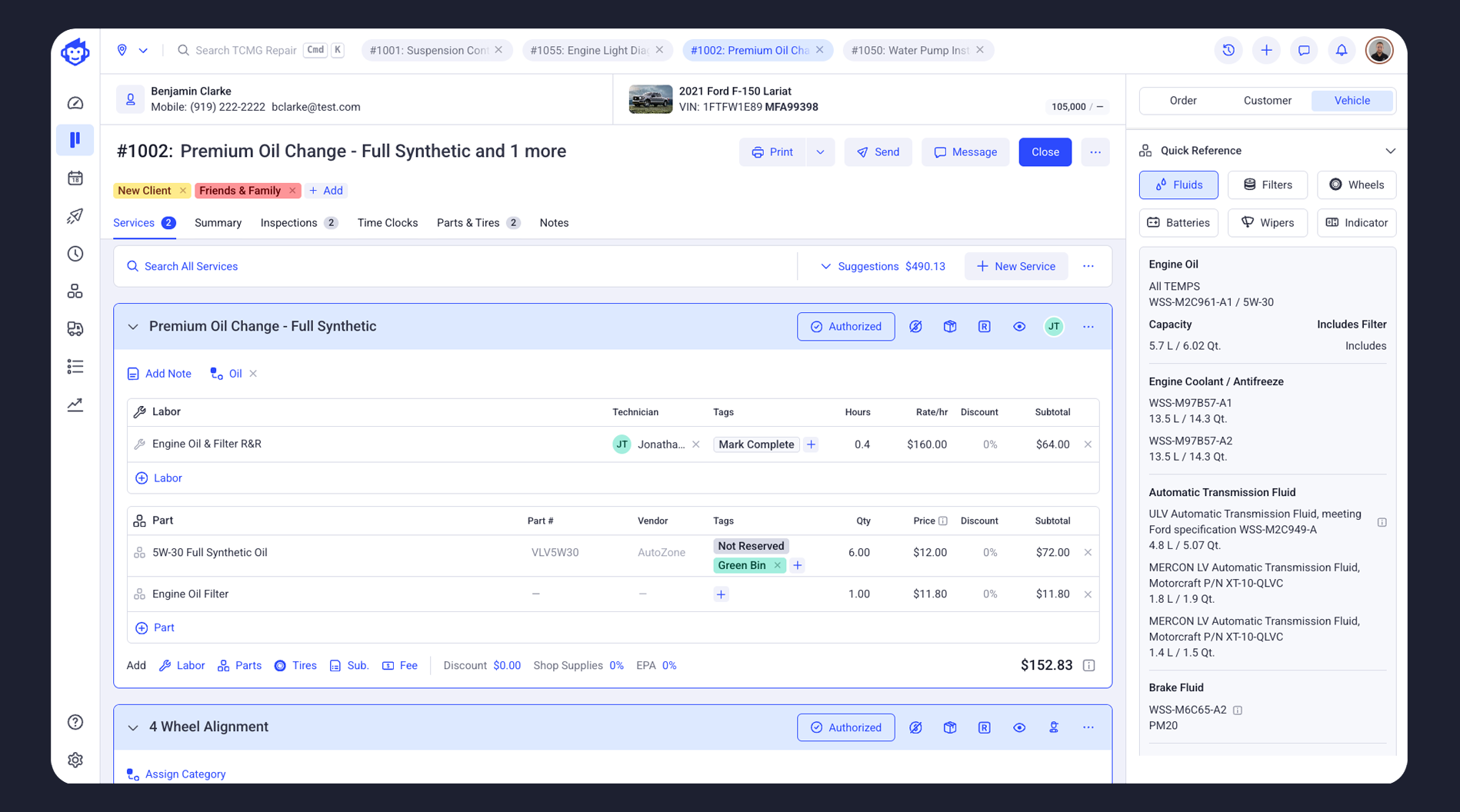
Task: Remove the New Client tag
Action: click(182, 191)
